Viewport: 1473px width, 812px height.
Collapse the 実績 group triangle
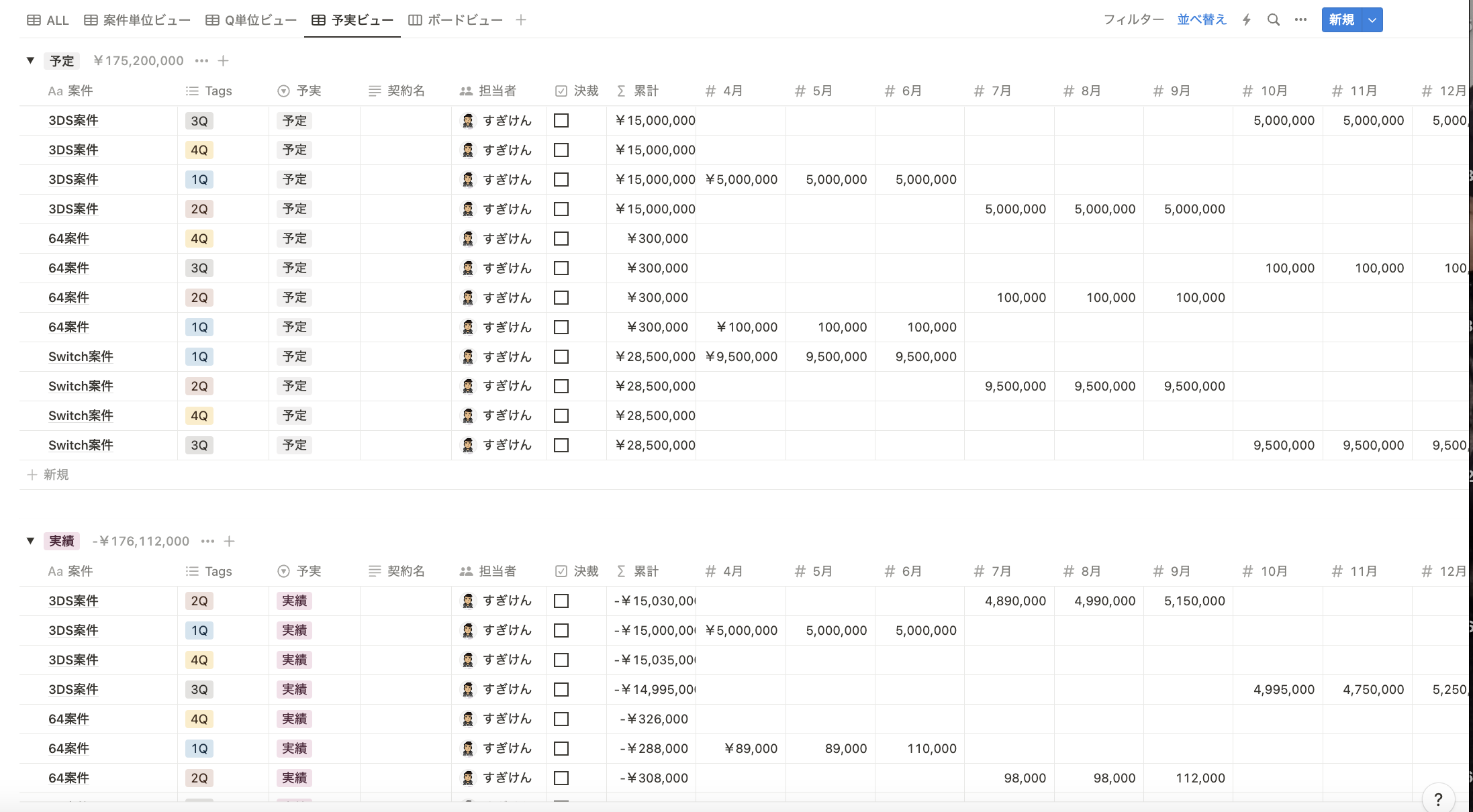(30, 541)
